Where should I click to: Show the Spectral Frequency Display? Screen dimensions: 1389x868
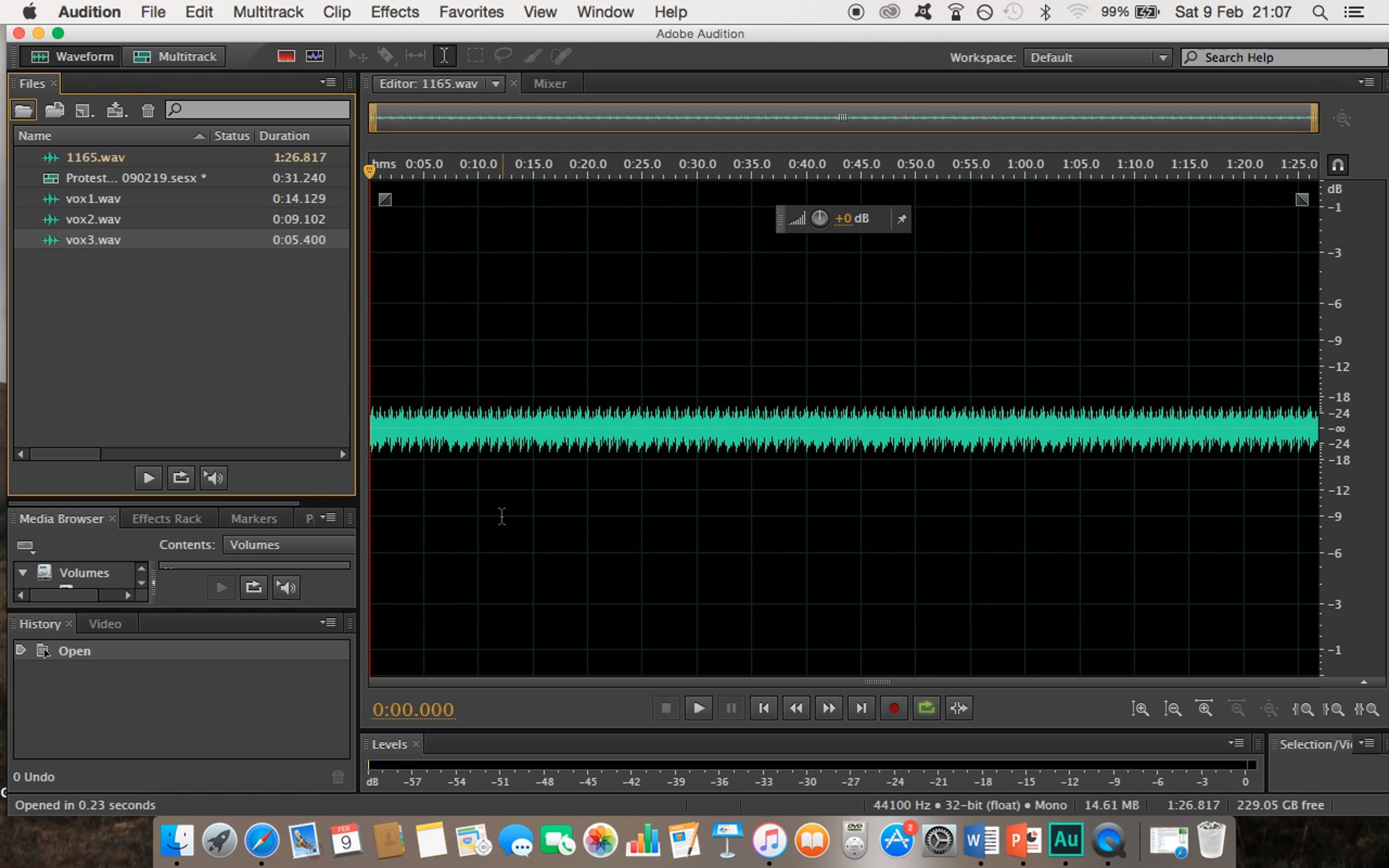click(x=286, y=56)
